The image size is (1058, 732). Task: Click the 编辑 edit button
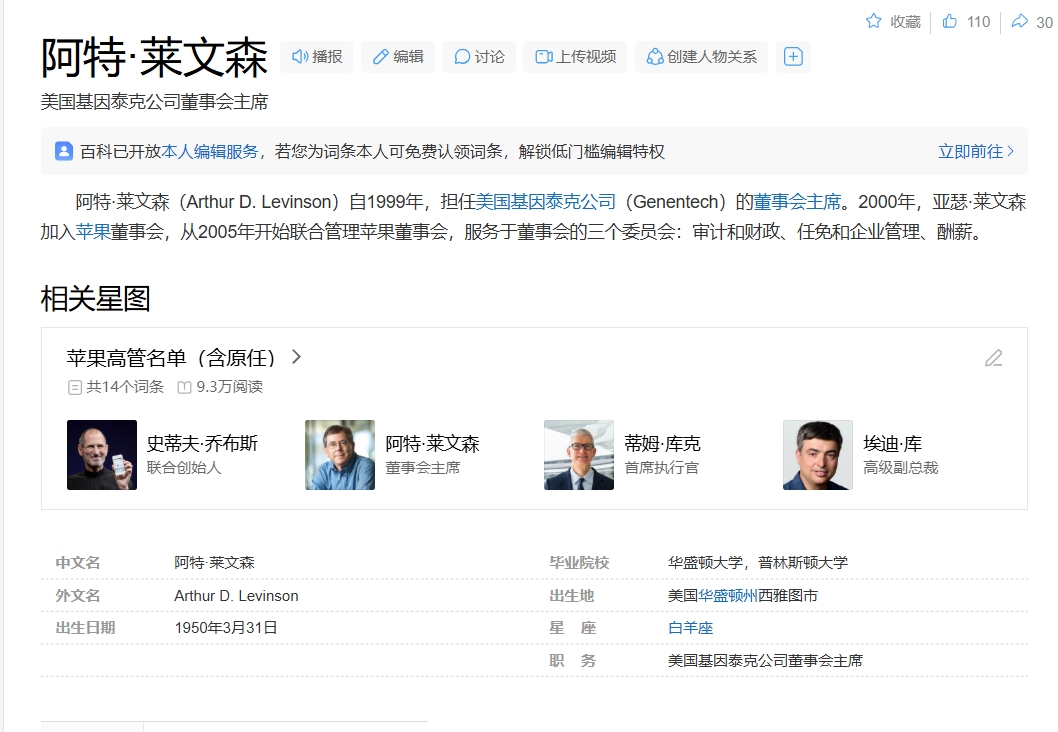(x=398, y=57)
